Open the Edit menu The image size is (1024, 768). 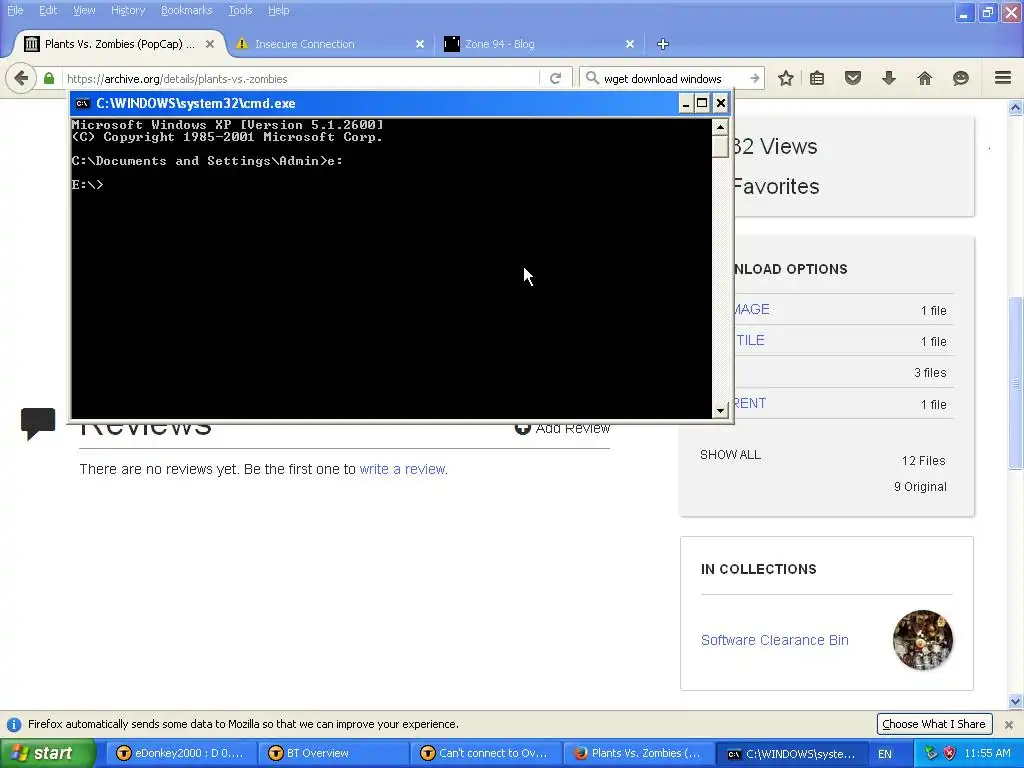tap(48, 10)
